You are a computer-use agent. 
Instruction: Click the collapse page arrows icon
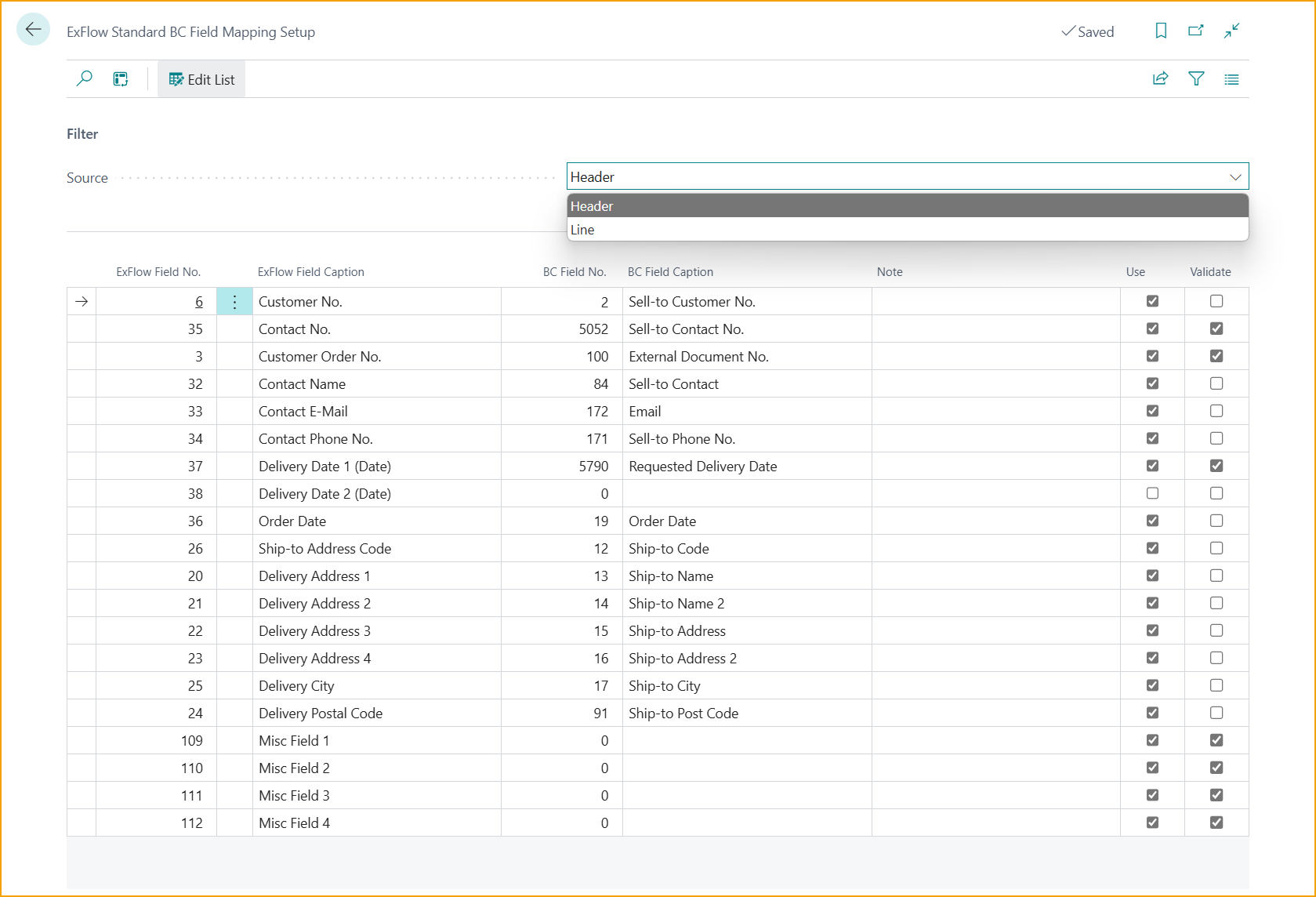(x=1231, y=31)
